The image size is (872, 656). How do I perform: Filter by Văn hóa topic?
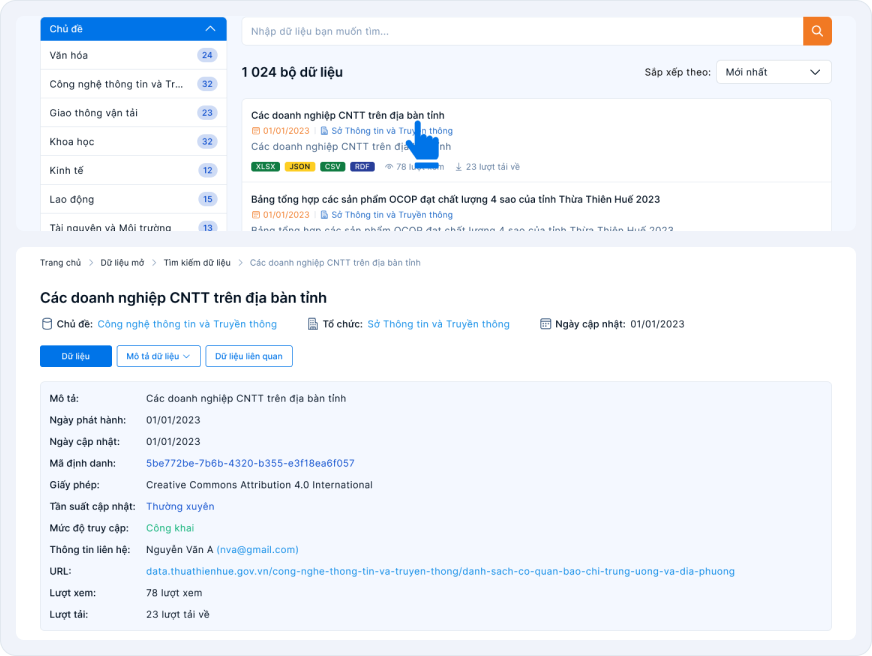[x=133, y=55]
